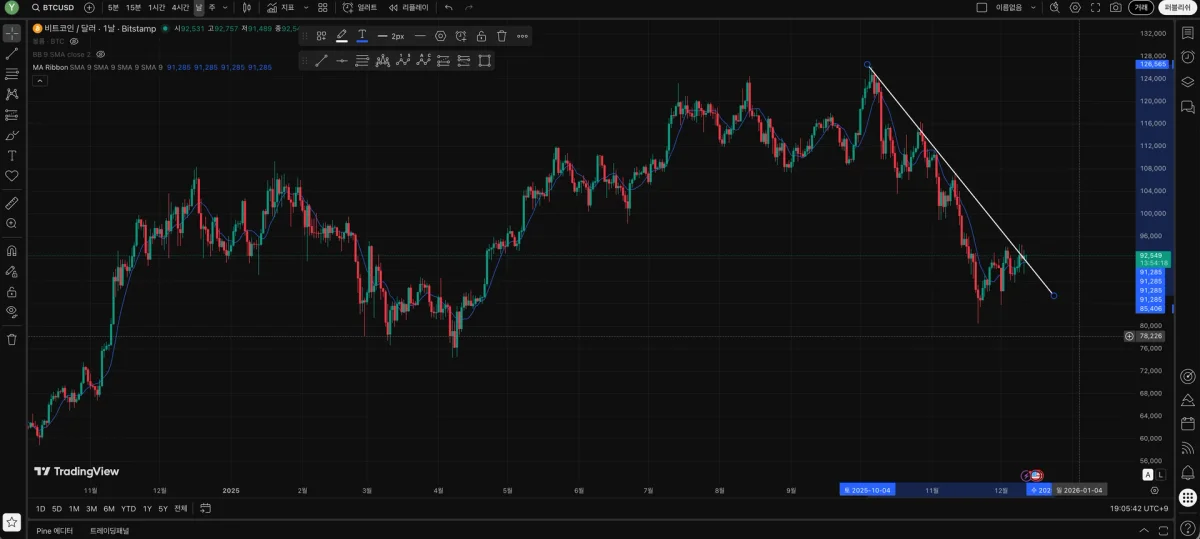
Task: Collapse the indicator legend chevron
Action: click(x=39, y=81)
